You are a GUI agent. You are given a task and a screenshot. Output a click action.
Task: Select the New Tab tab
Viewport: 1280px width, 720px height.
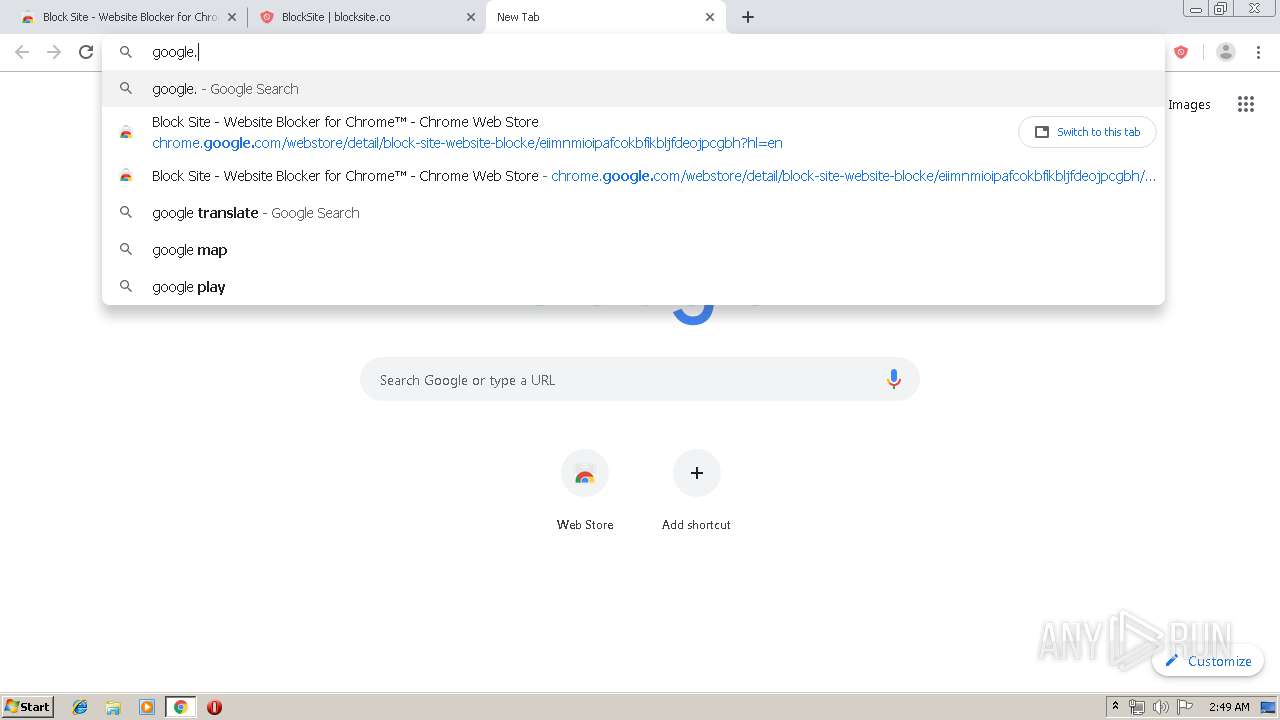(x=606, y=17)
